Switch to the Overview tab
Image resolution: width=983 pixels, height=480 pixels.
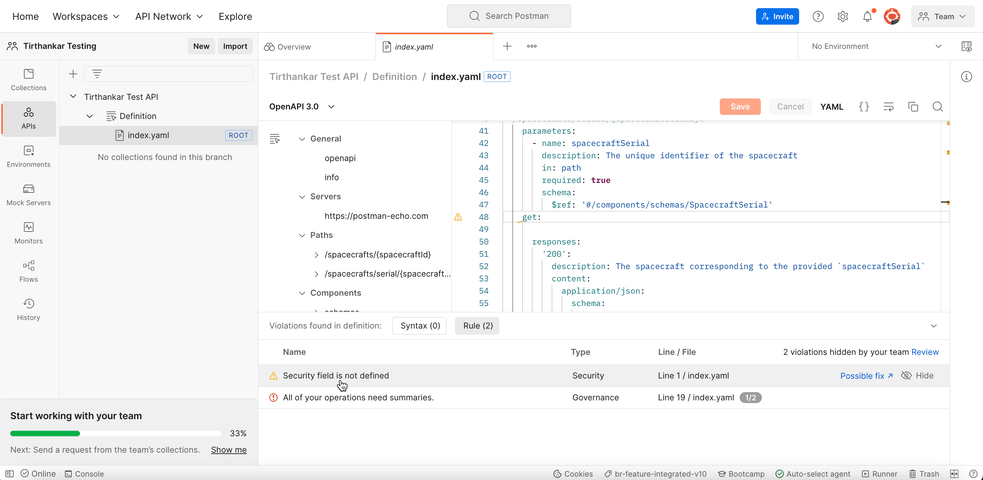[x=288, y=47]
